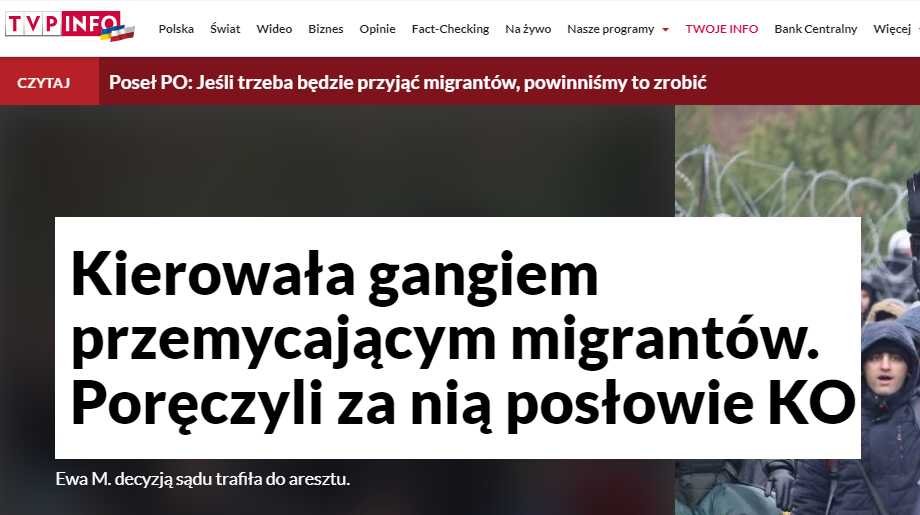This screenshot has width=920, height=515.
Task: Expand the arrow next to Nasze programy
Action: [665, 29]
